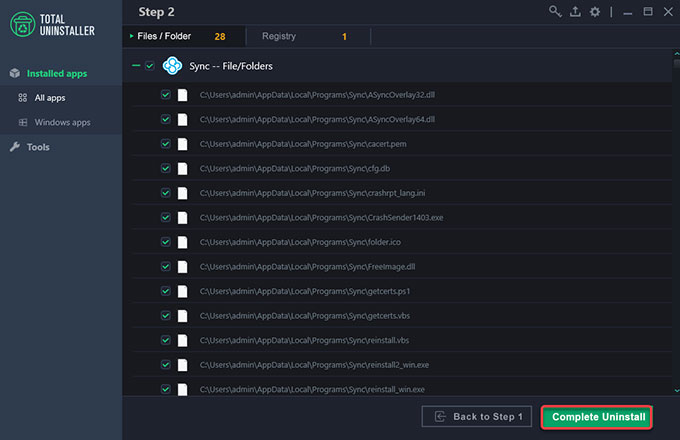Click the upload/export icon in title bar
This screenshot has width=680, height=440.
pyautogui.click(x=575, y=12)
